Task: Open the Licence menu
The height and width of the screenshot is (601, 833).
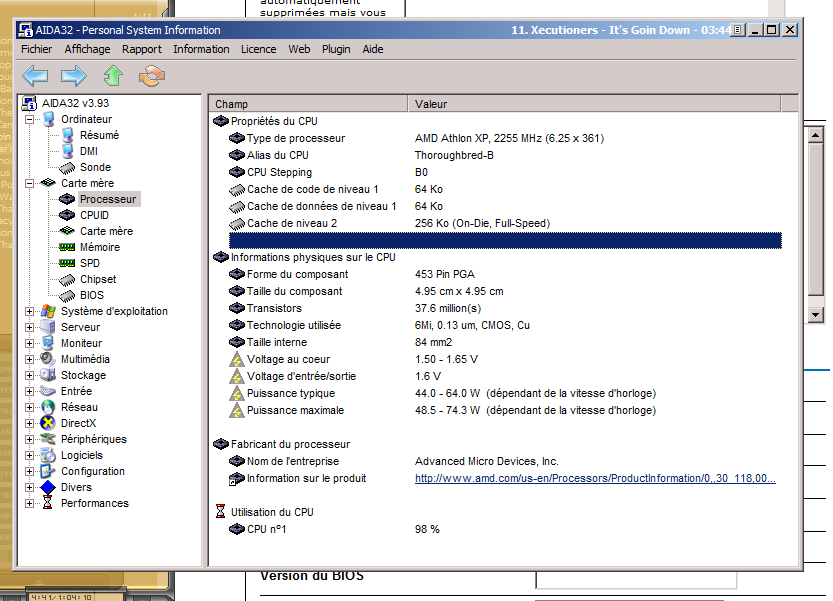Action: [259, 49]
